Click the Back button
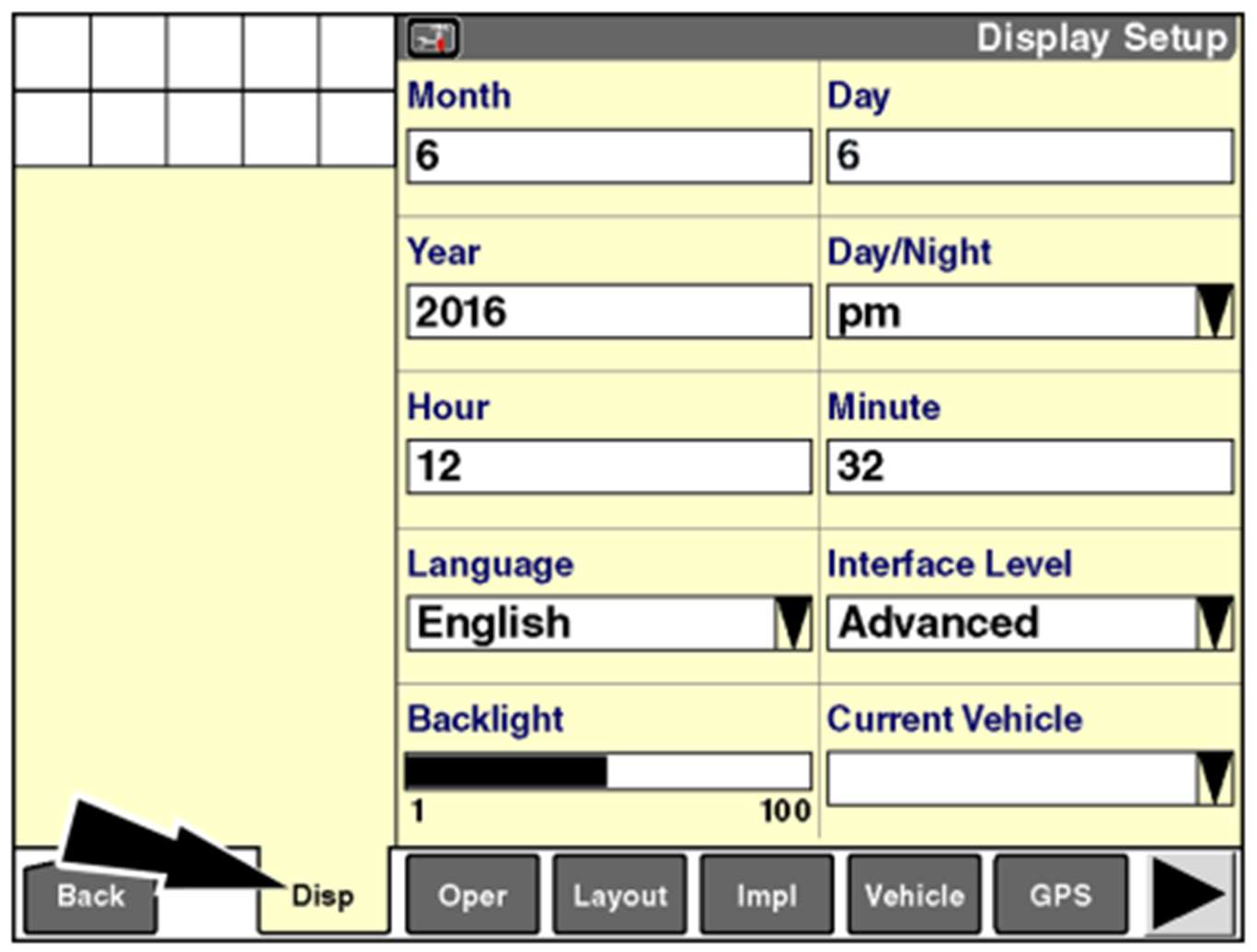The width and height of the screenshot is (1257, 952). tap(90, 896)
